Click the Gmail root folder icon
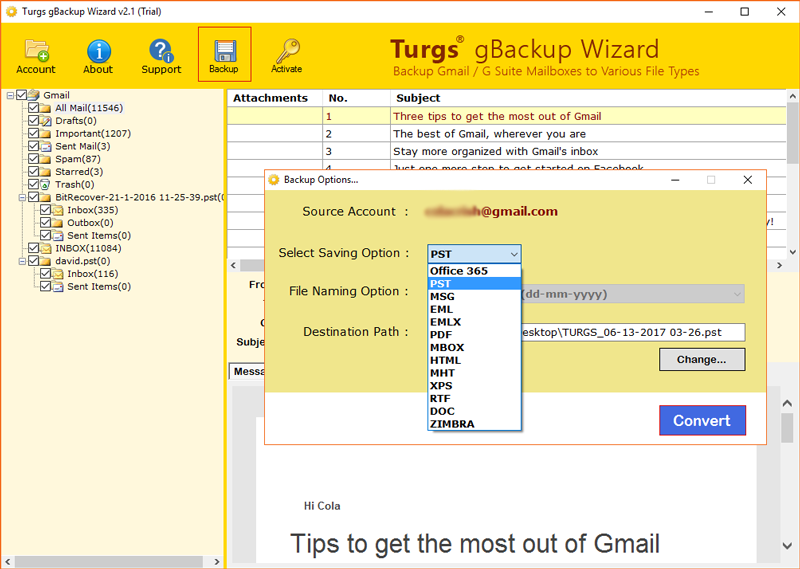The height and width of the screenshot is (569, 800). (x=34, y=95)
